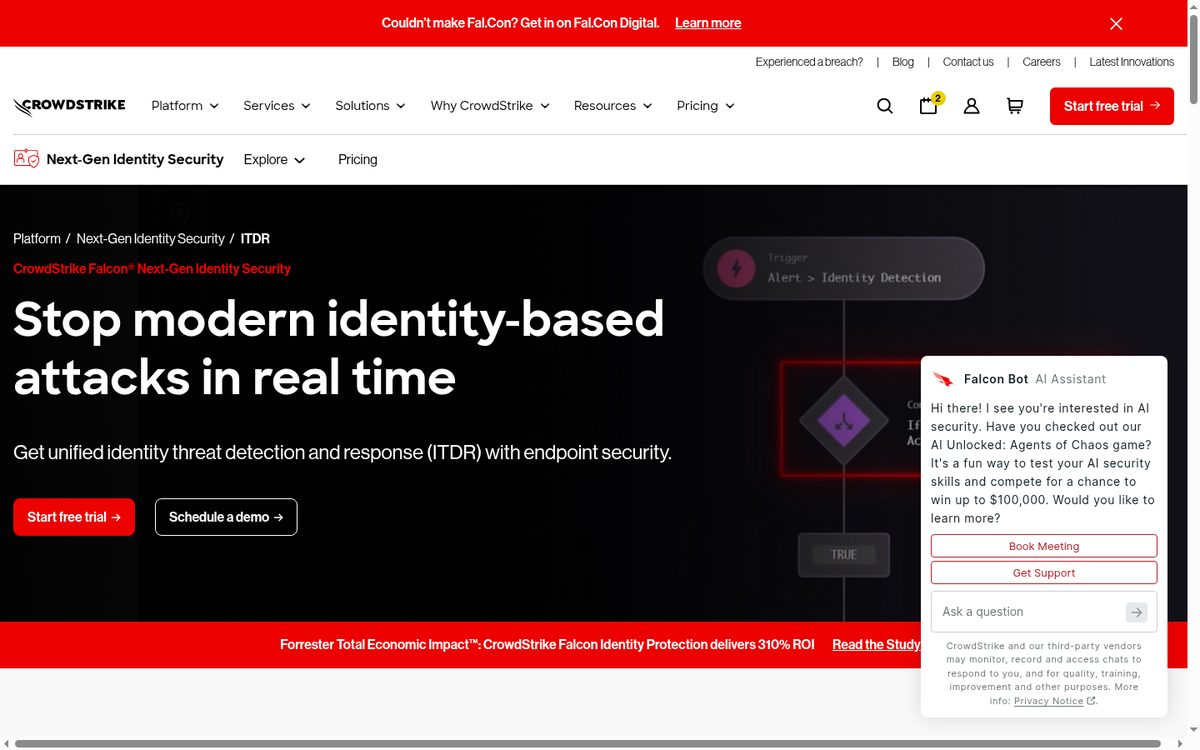Screen dimensions: 1200x750
Task: Click the Get Support chat button
Action: [1044, 573]
